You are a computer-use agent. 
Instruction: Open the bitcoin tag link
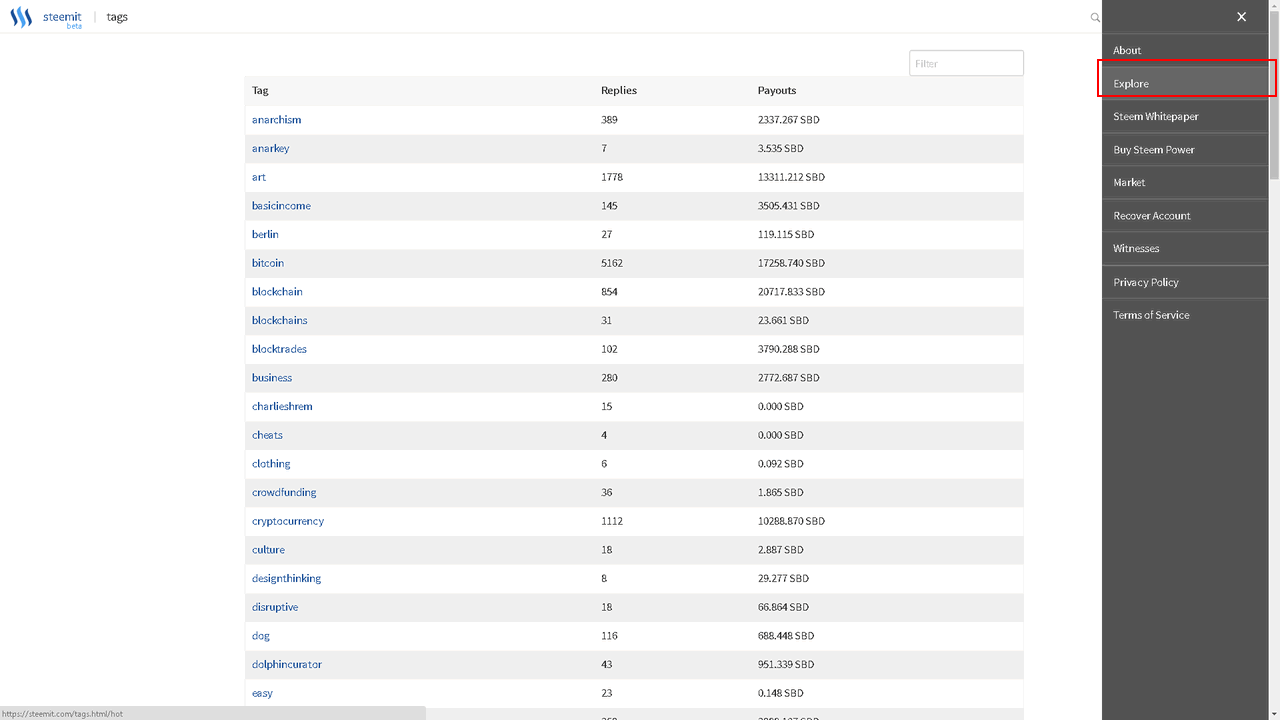tap(268, 263)
